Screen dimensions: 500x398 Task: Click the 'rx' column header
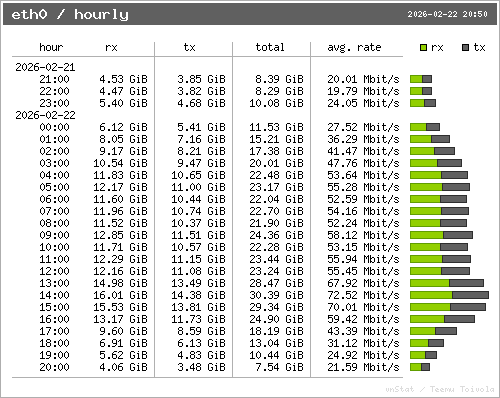click(111, 48)
